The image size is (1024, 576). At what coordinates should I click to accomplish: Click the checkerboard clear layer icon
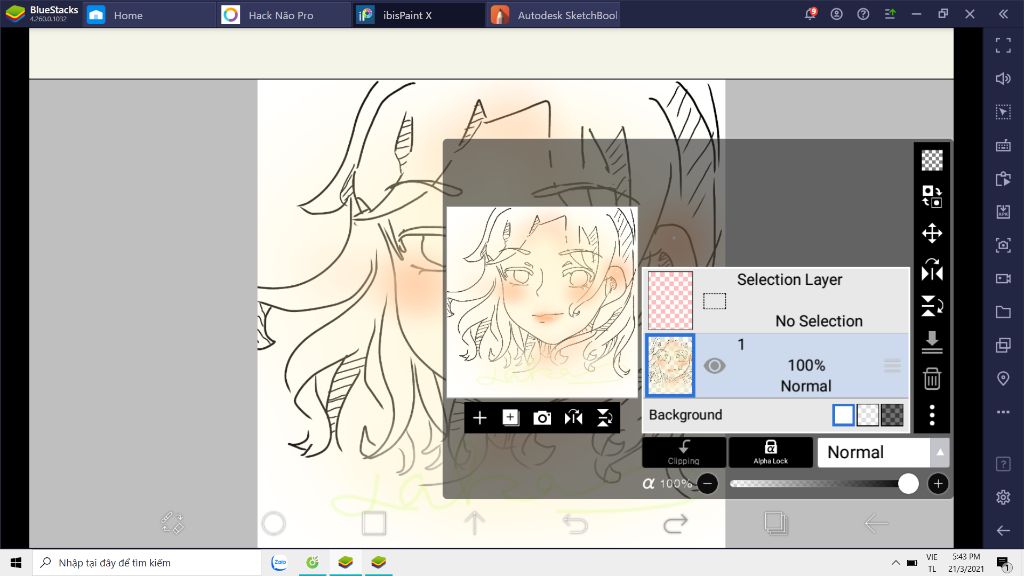(x=932, y=160)
